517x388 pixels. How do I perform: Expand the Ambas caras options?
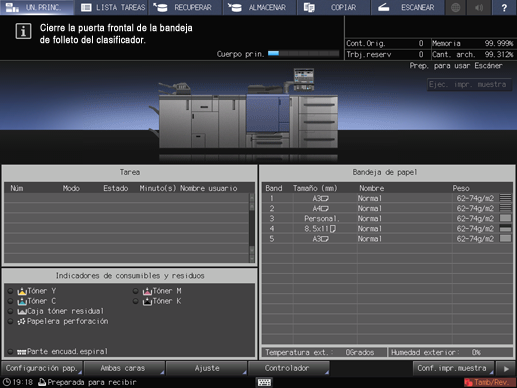click(x=124, y=368)
